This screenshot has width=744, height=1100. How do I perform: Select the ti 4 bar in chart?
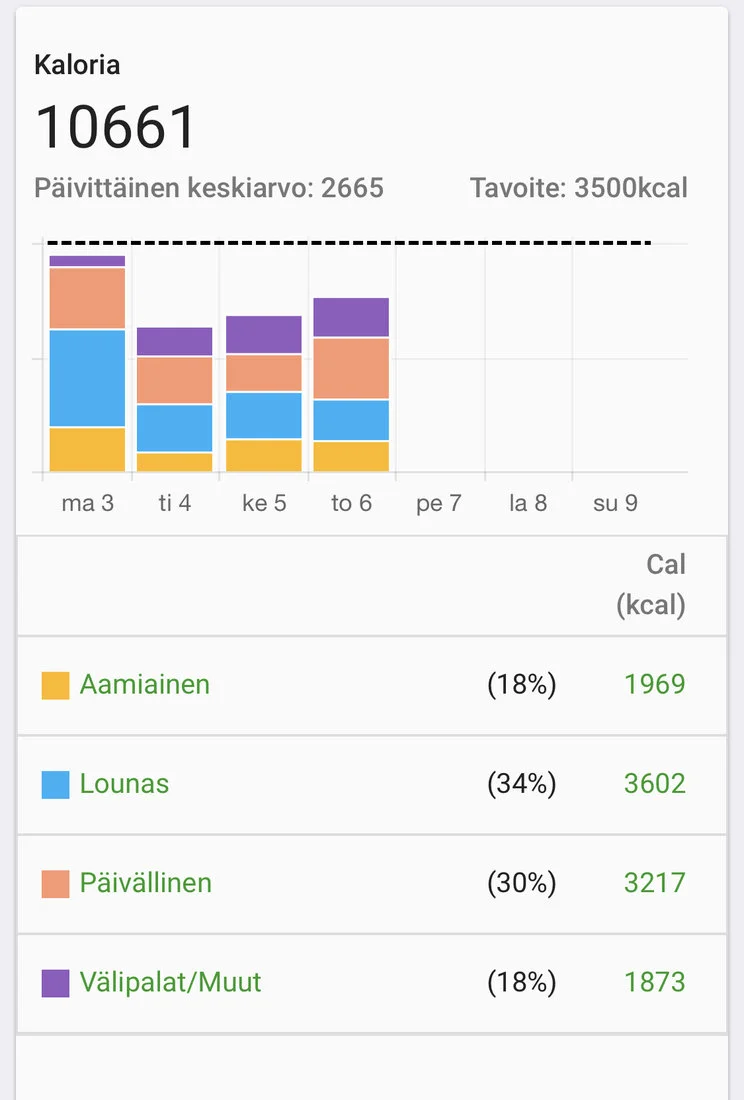175,400
